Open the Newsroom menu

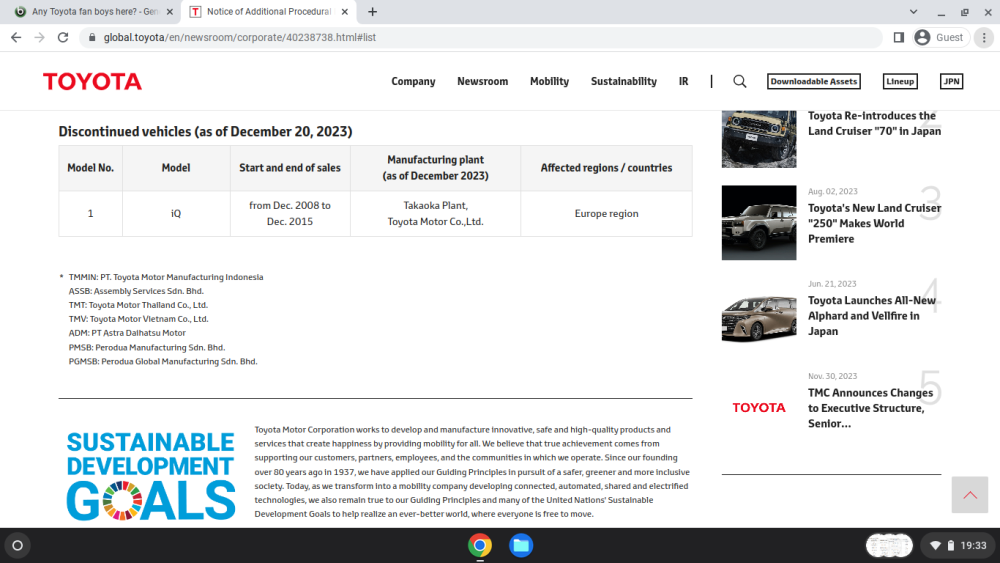[x=483, y=82]
